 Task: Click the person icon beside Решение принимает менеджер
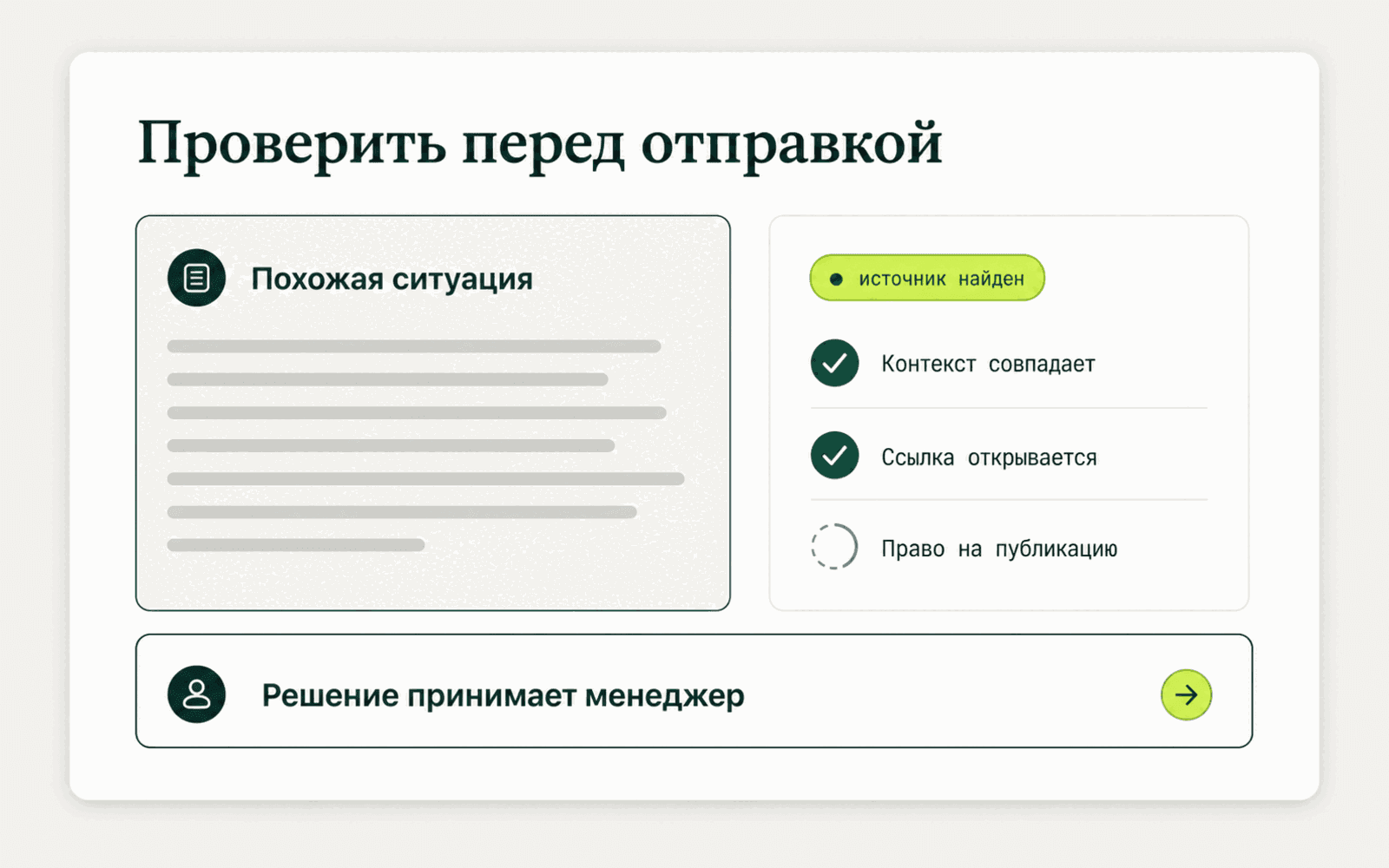point(196,694)
